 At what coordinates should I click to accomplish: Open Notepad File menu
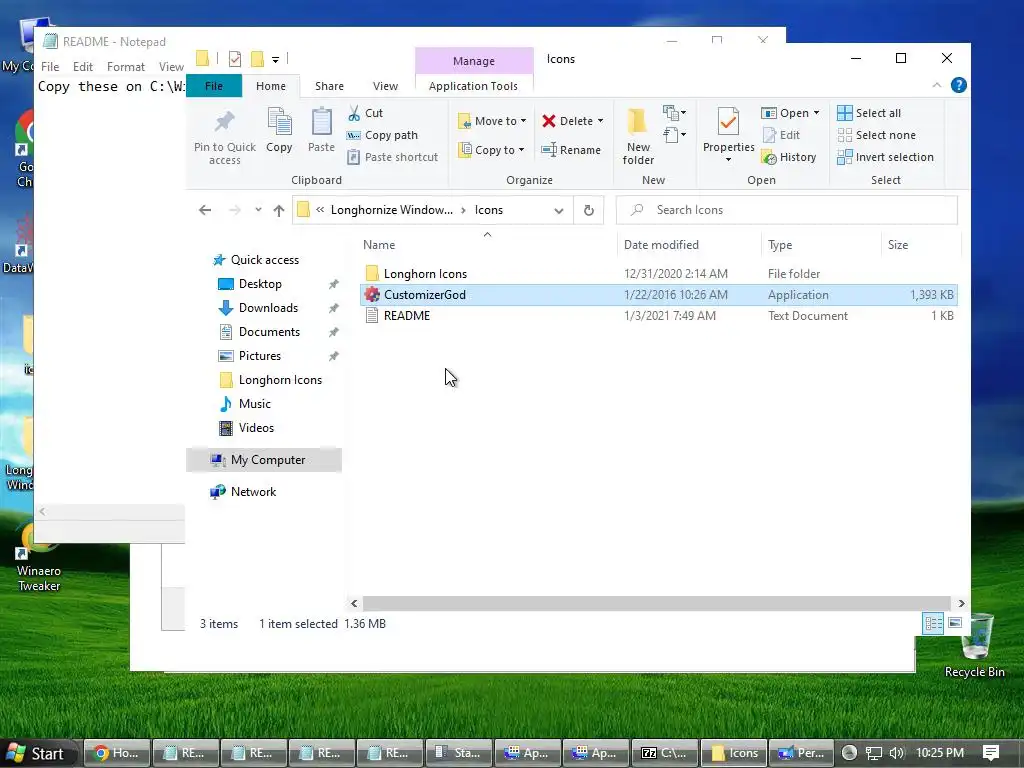(x=50, y=67)
